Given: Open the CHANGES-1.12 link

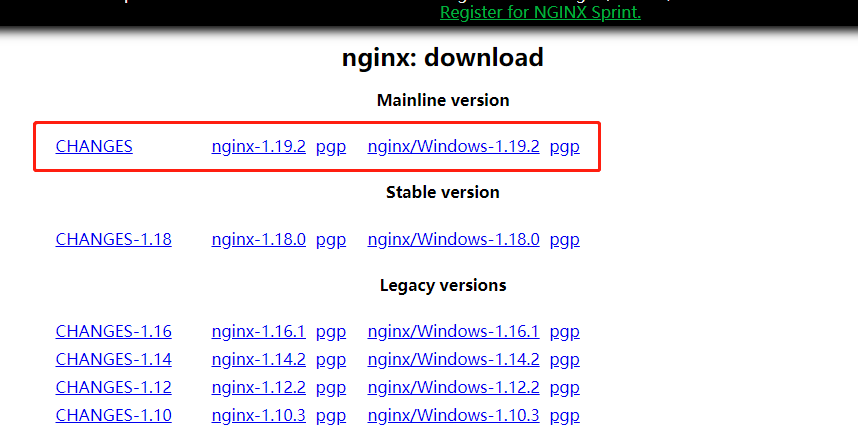Looking at the screenshot, I should coord(113,387).
